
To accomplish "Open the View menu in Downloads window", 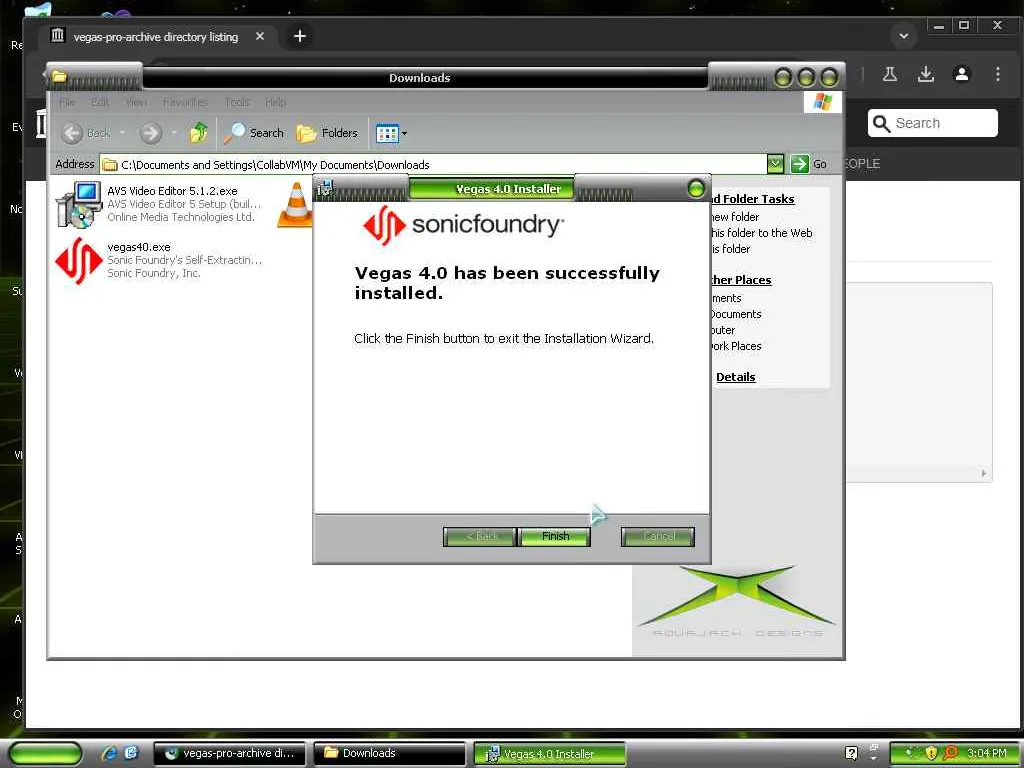I will tap(136, 102).
